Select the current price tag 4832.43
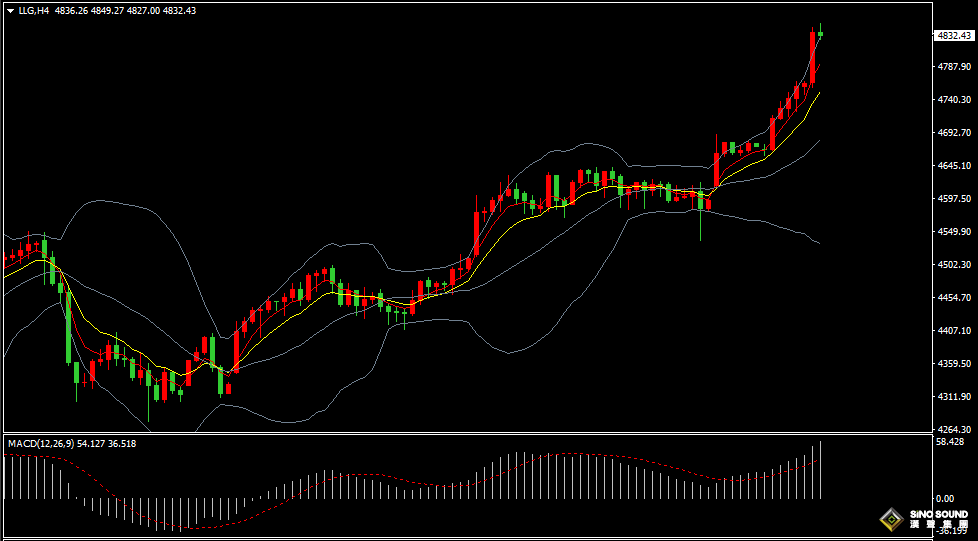 point(954,36)
